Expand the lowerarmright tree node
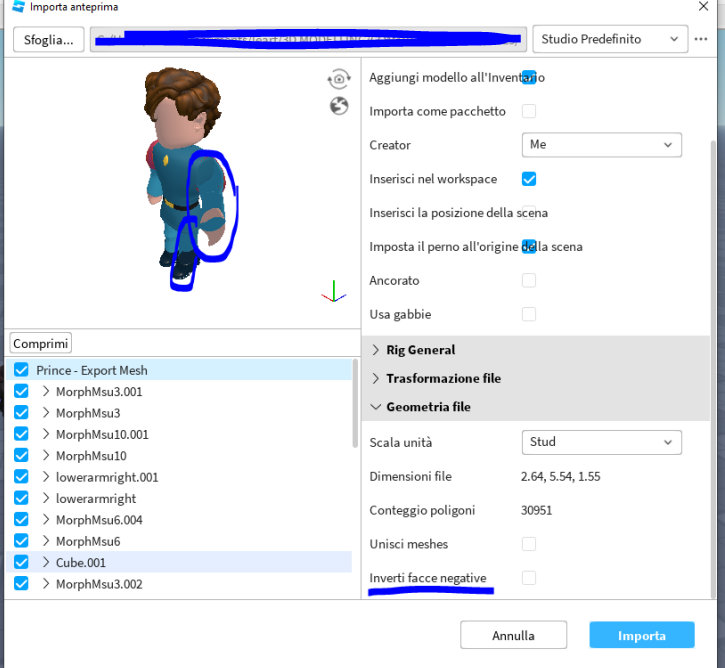725x668 pixels. (46, 498)
